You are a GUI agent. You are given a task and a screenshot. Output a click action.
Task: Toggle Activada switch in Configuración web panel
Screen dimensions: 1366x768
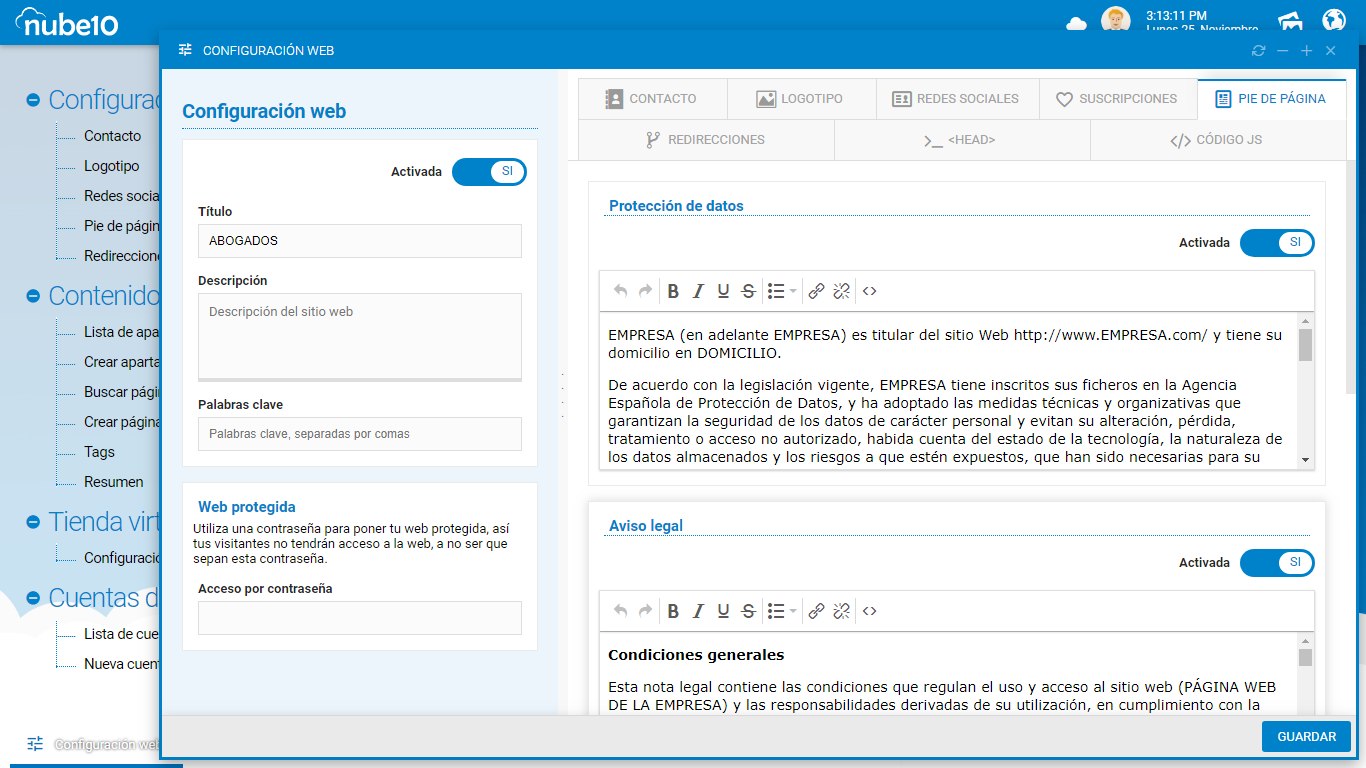point(489,172)
